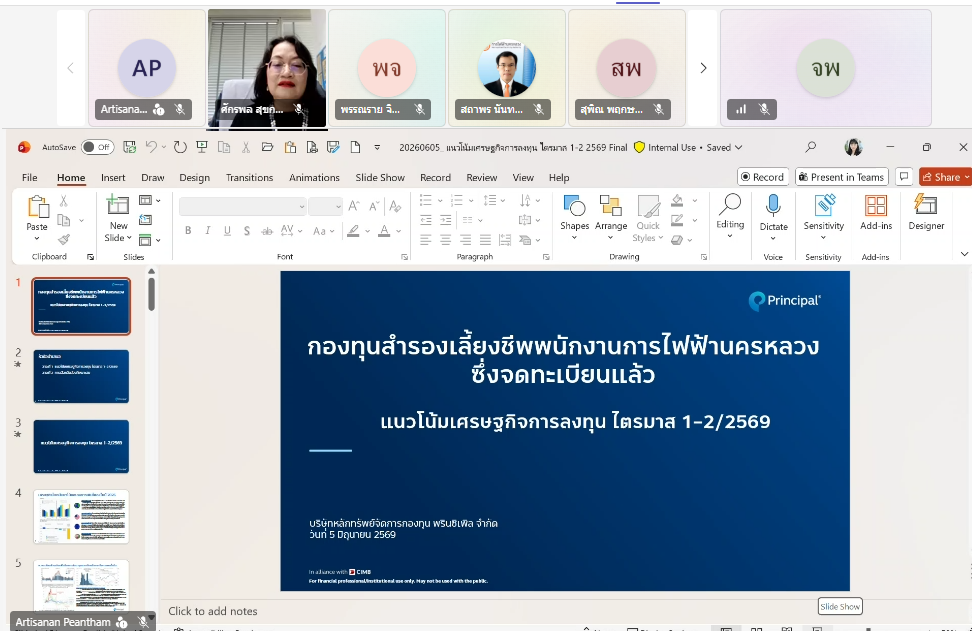The image size is (972, 631).
Task: Click the Save icon in quick access toolbar
Action: point(130,147)
